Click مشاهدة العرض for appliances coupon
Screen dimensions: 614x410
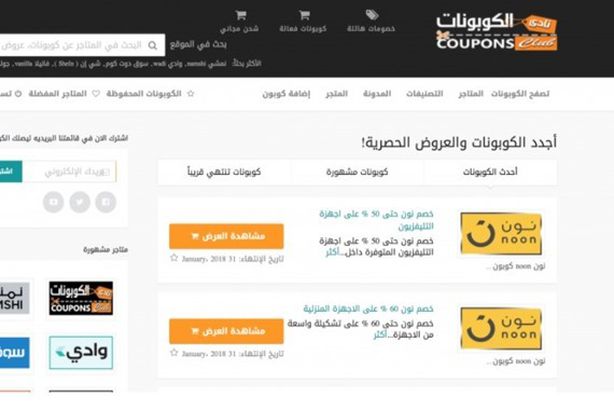[x=226, y=331]
